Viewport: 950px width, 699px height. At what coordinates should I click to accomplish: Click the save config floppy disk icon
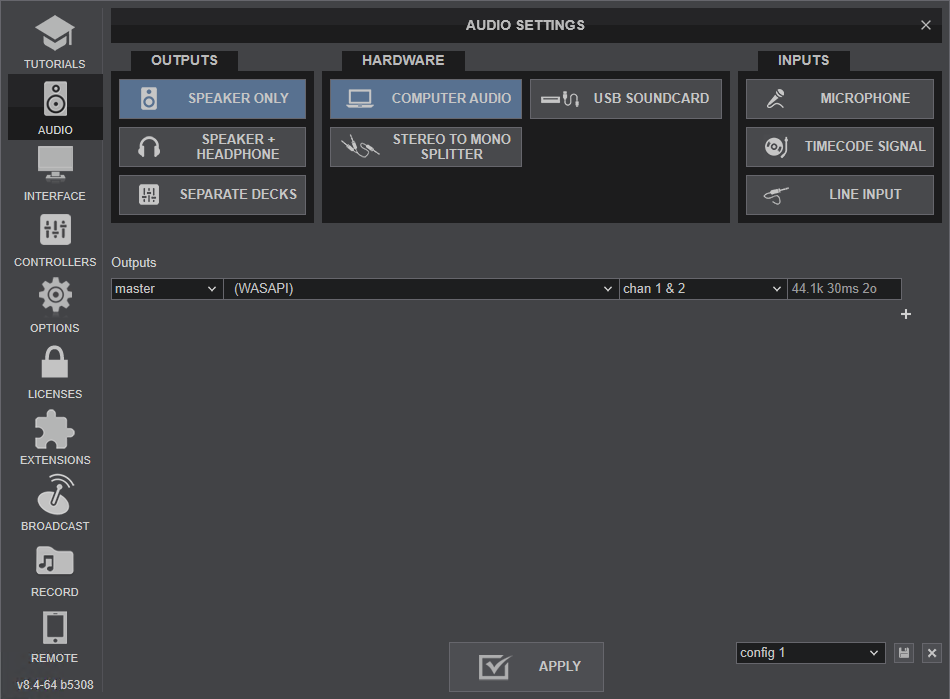point(904,653)
